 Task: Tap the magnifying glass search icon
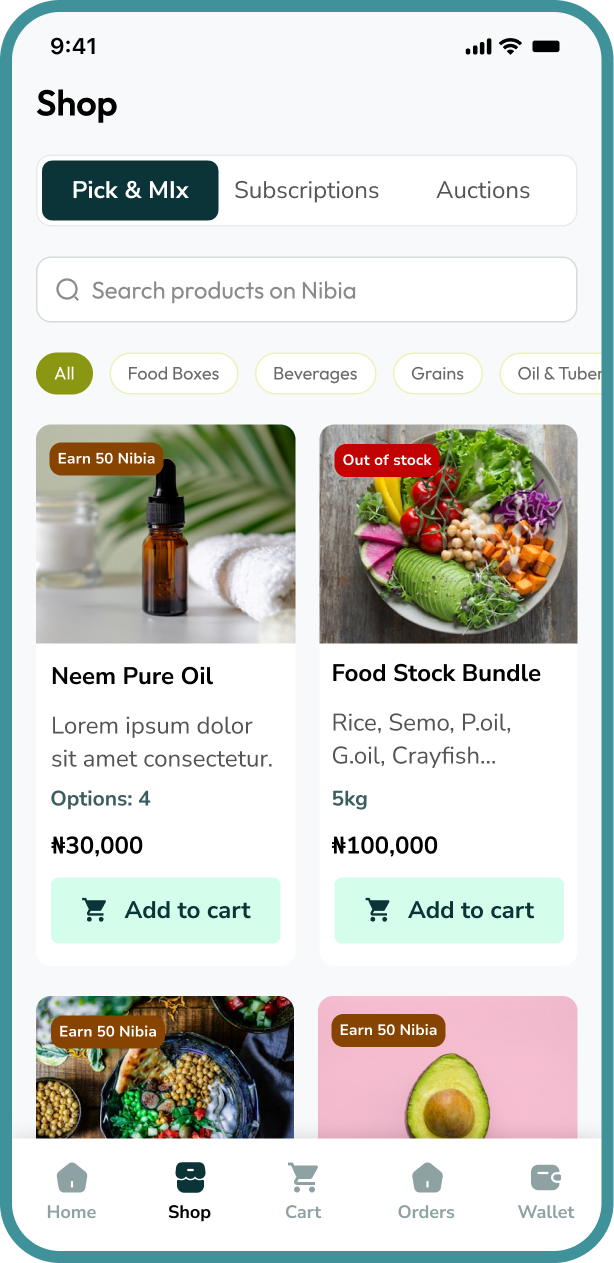coord(67,289)
